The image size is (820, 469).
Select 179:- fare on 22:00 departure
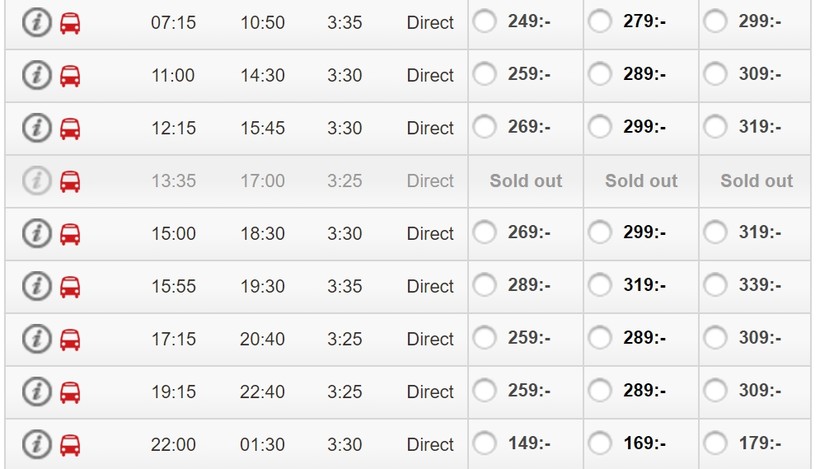click(x=715, y=443)
